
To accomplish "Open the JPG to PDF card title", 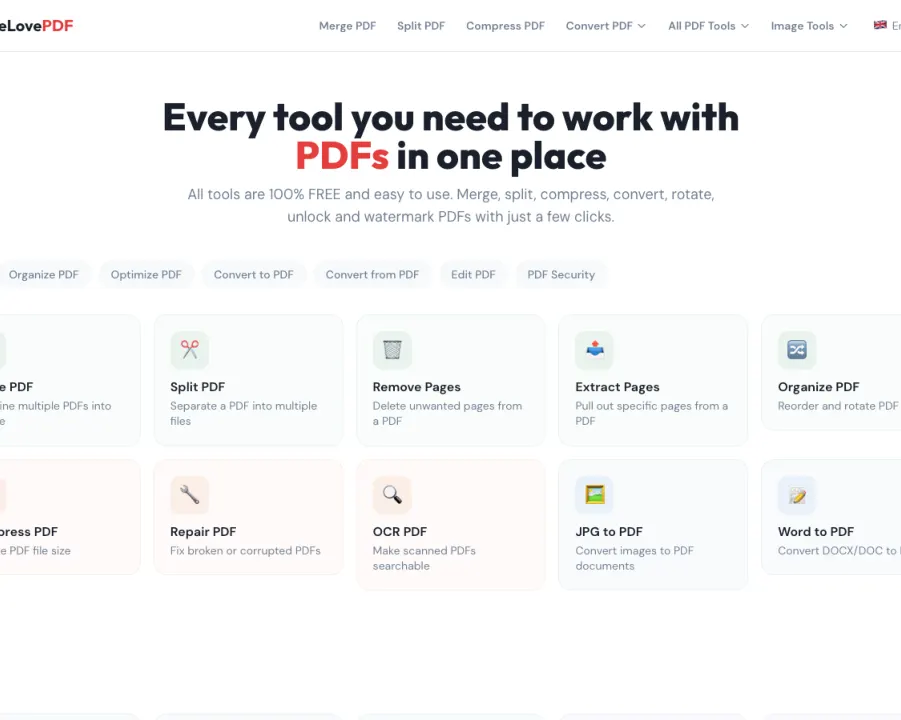I will tap(609, 532).
